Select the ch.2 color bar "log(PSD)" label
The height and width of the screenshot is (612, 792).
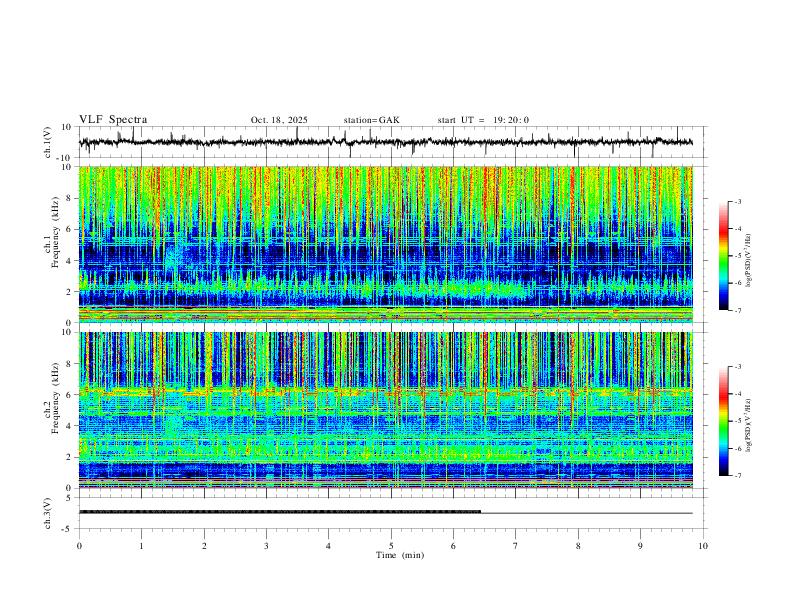[x=749, y=426]
